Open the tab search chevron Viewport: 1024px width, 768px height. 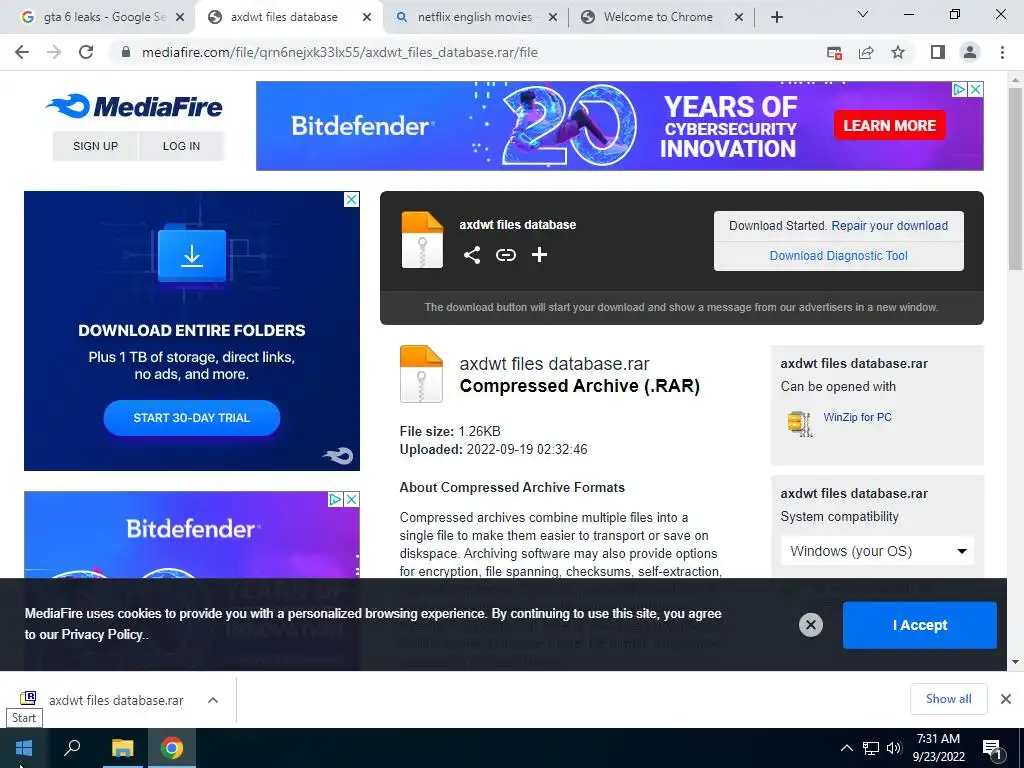click(x=863, y=14)
